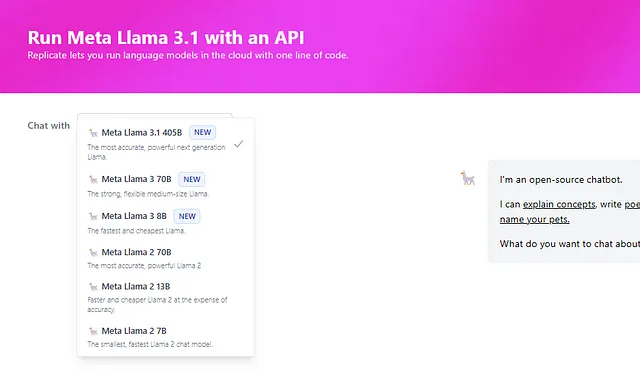Click the llama icon beside Meta Llama 2 13B
The height and width of the screenshot is (384, 640).
coord(93,287)
